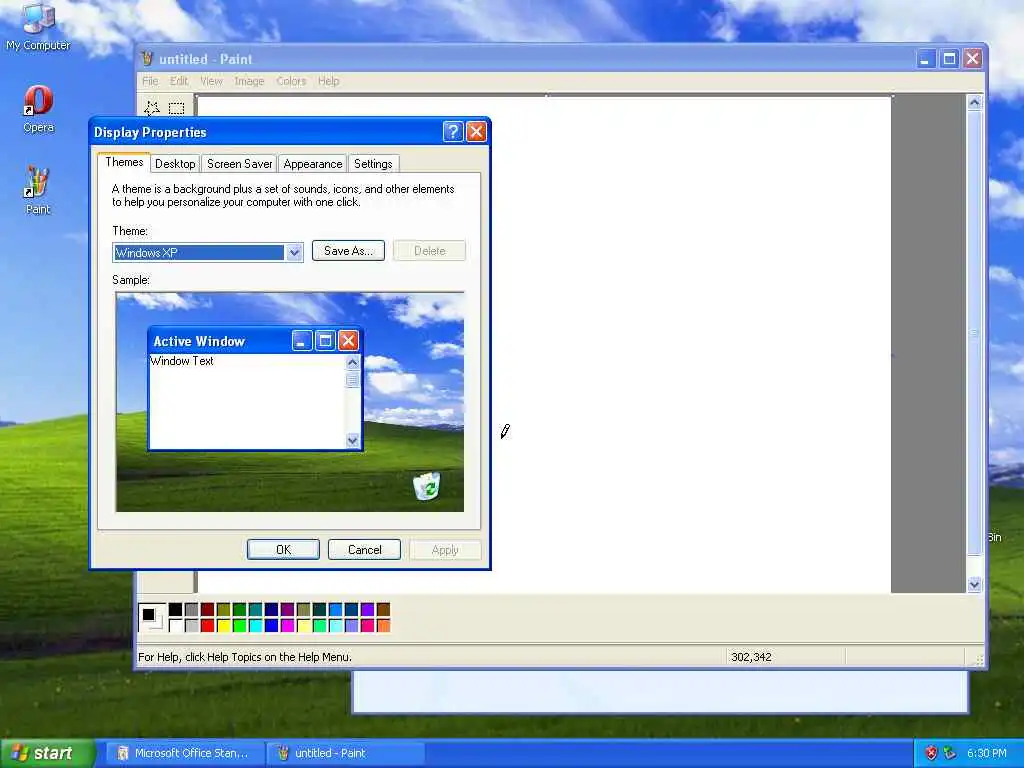Pick the olive color swatch
The image size is (1024, 768).
[x=223, y=610]
